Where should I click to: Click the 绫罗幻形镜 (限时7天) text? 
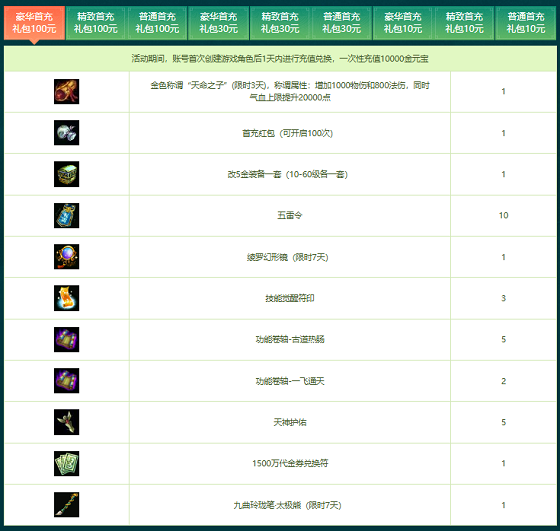[x=288, y=257]
